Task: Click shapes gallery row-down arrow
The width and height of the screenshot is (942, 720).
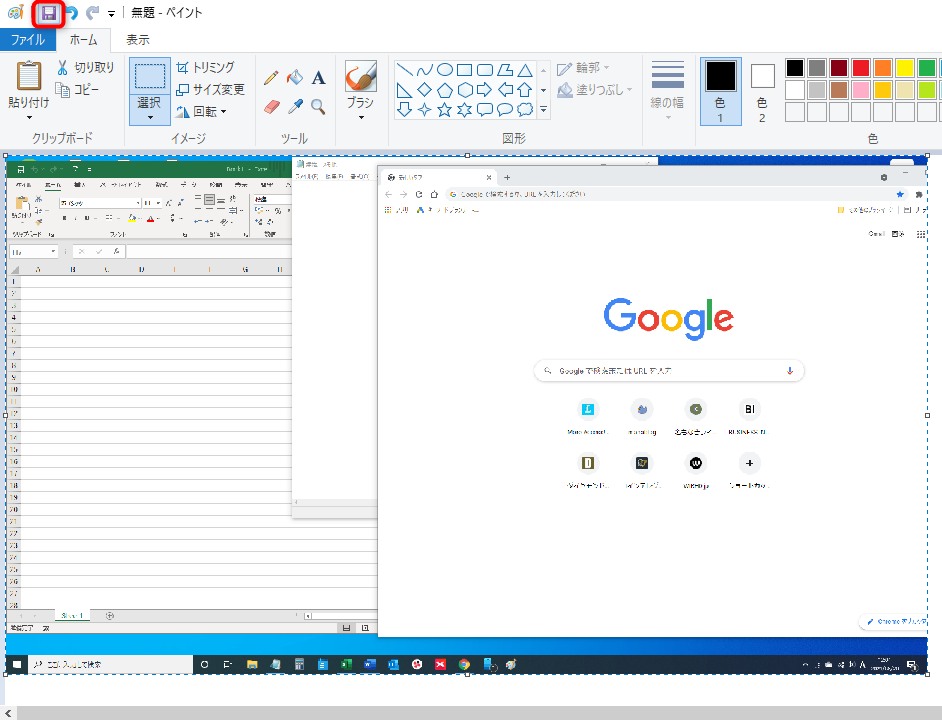Action: point(544,90)
